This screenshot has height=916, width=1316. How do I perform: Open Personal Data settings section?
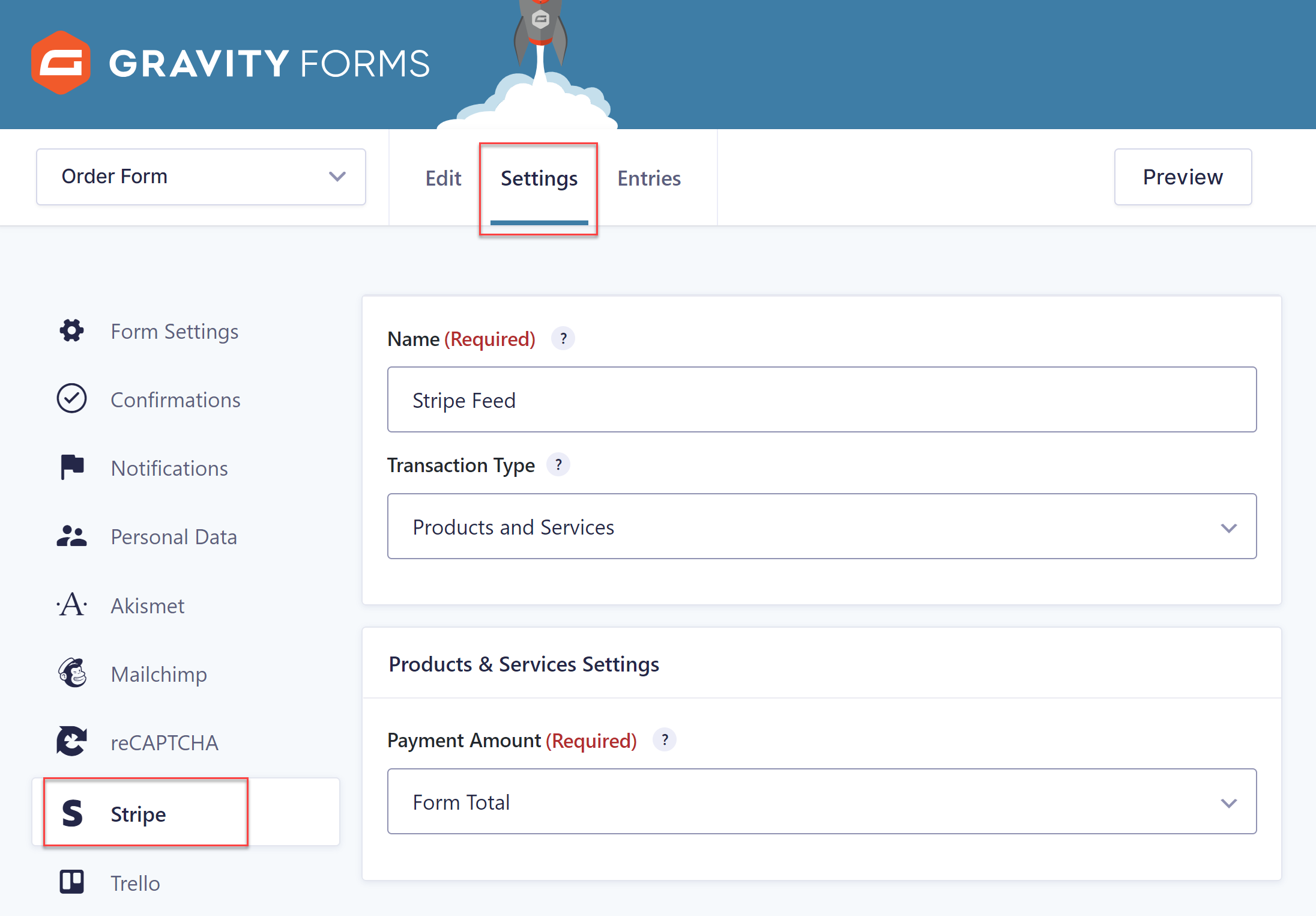click(186, 536)
